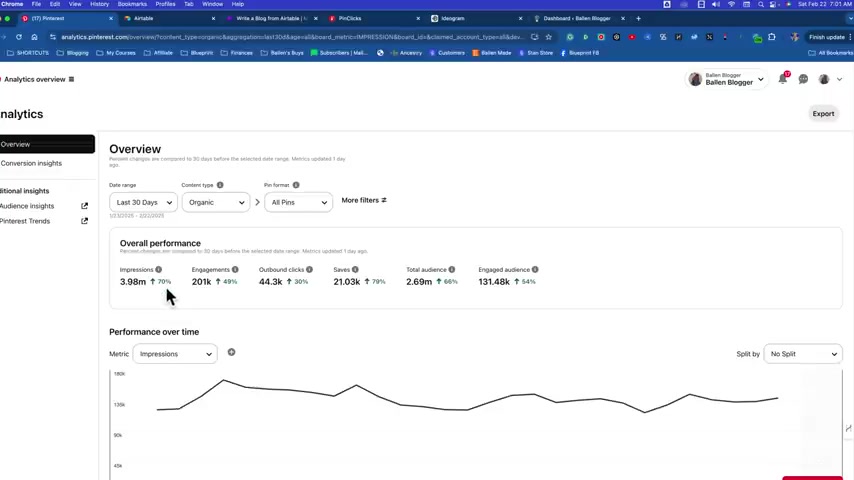Open the Analytics overview hamburger menu icon
854x480 pixels.
[x=71, y=80]
